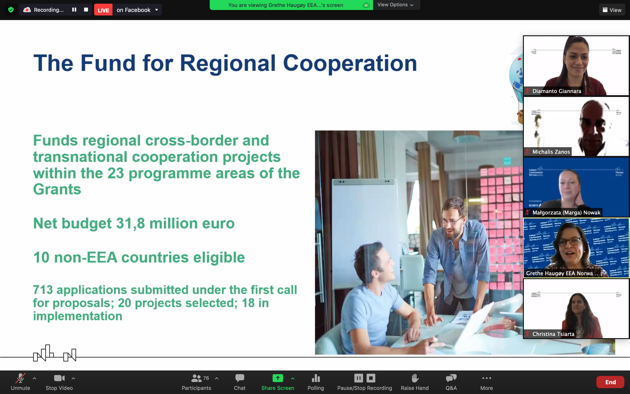Image resolution: width=630 pixels, height=394 pixels.
Task: Select Diamanto Giannara's video thumbnail
Action: (576, 65)
